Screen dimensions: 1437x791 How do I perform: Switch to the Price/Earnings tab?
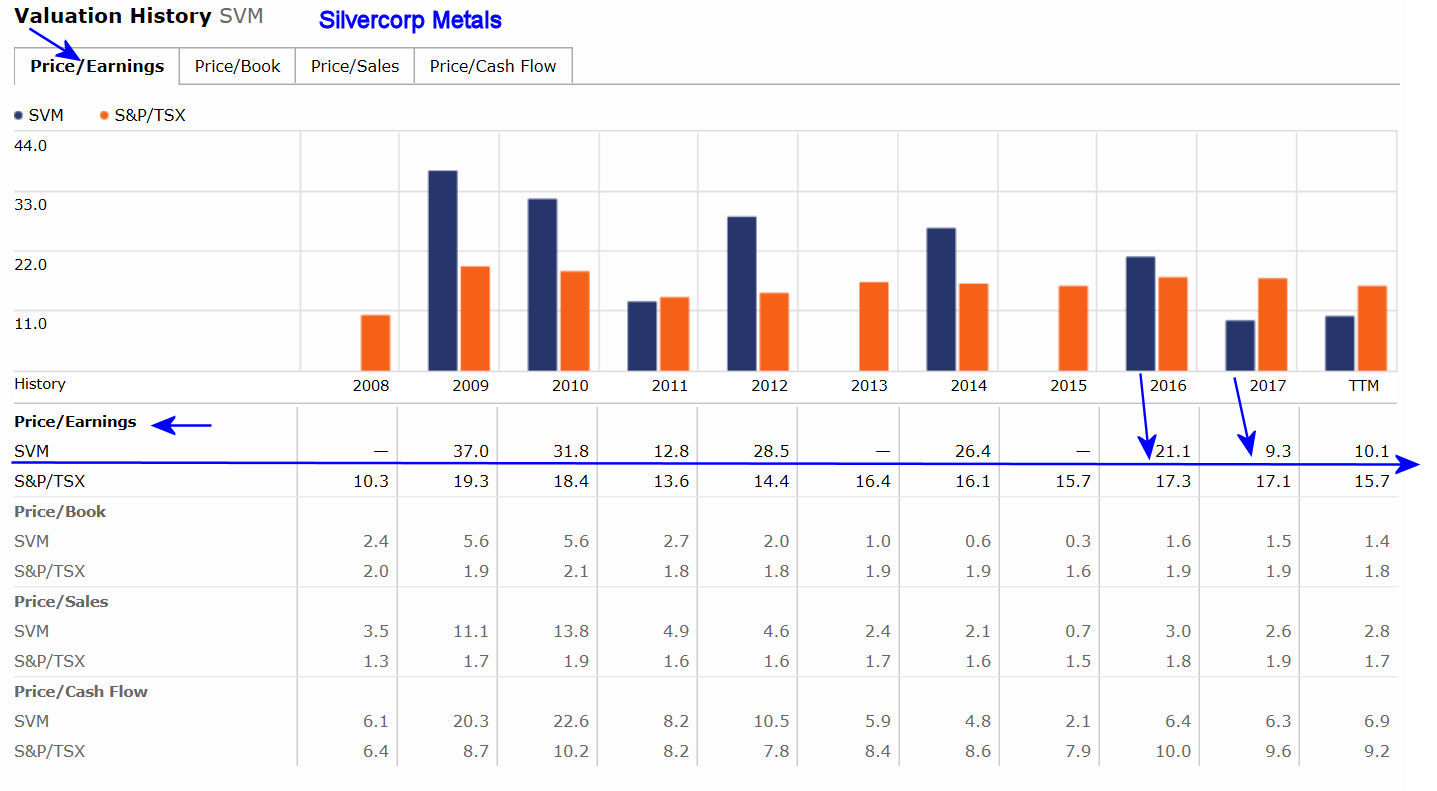pos(97,66)
